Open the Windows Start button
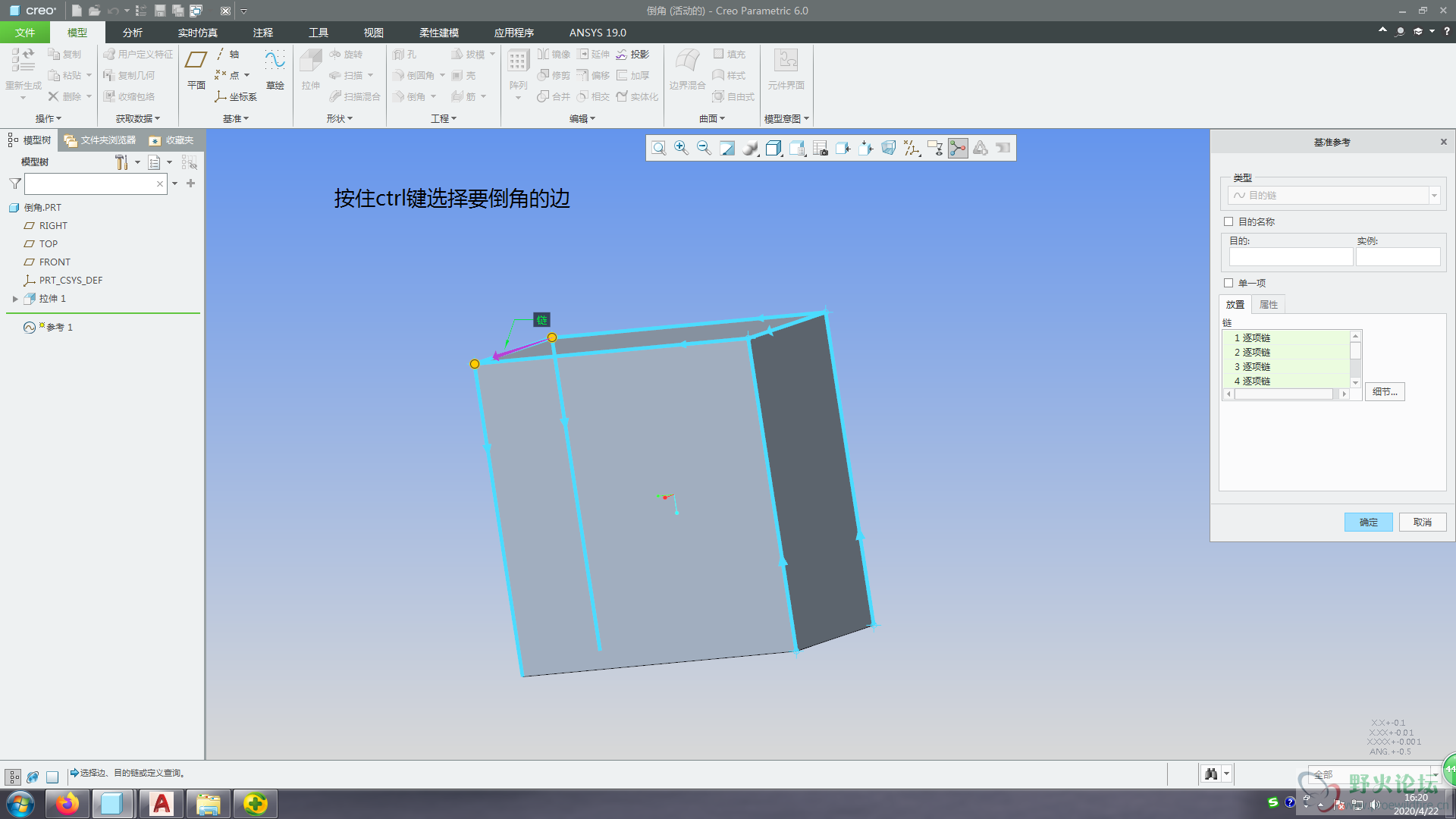The image size is (1456, 819). point(20,804)
